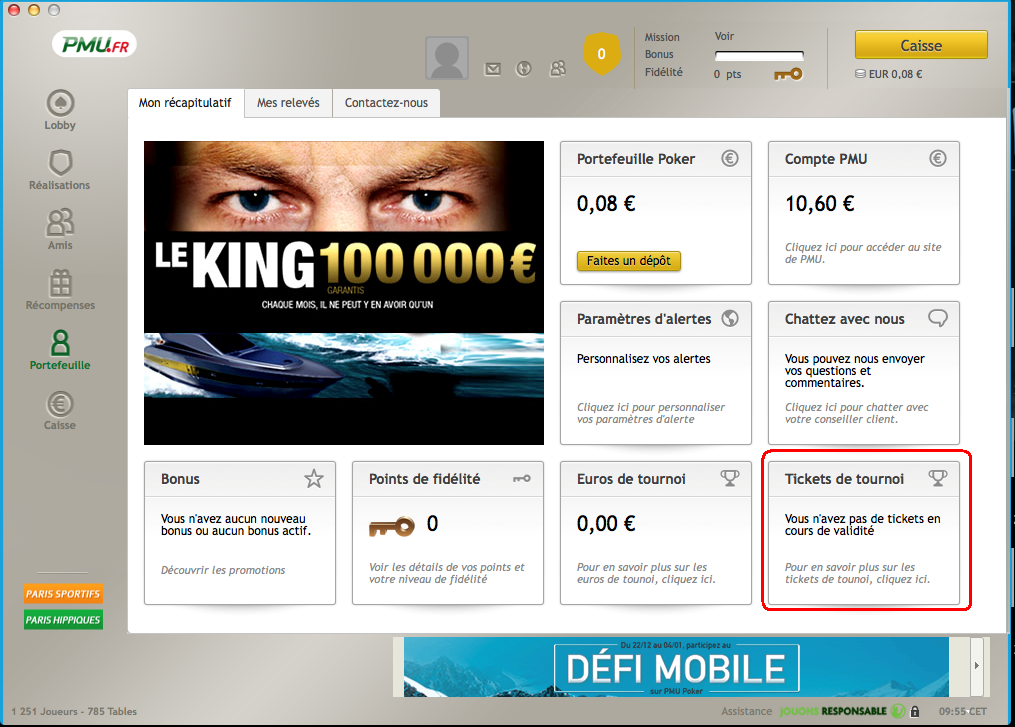
Task: Click the profile avatar picture
Action: pos(447,58)
